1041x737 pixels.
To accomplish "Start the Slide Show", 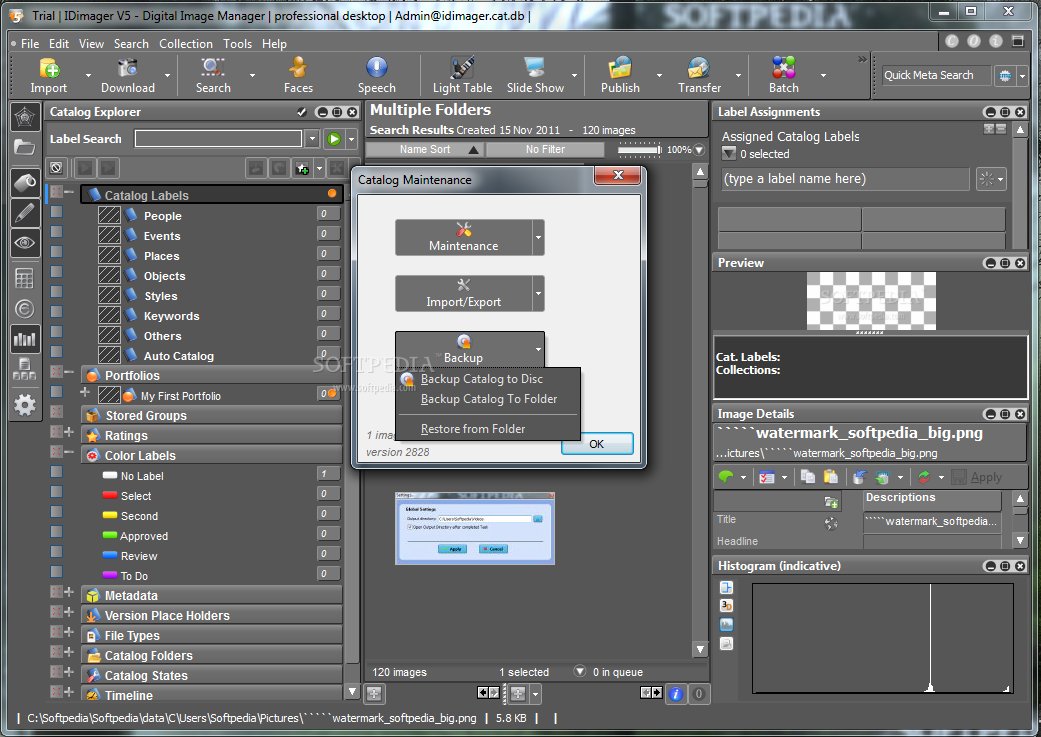I will (535, 75).
